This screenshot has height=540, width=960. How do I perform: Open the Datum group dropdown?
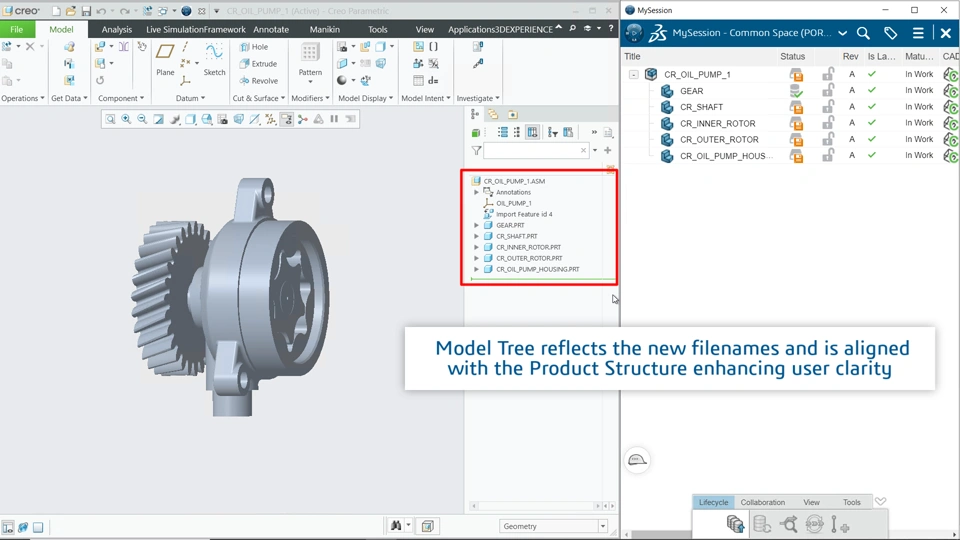[x=190, y=98]
